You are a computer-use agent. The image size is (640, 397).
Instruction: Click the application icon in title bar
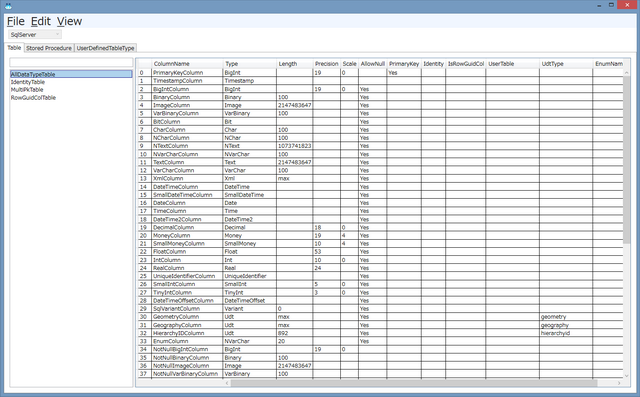[x=8, y=6]
